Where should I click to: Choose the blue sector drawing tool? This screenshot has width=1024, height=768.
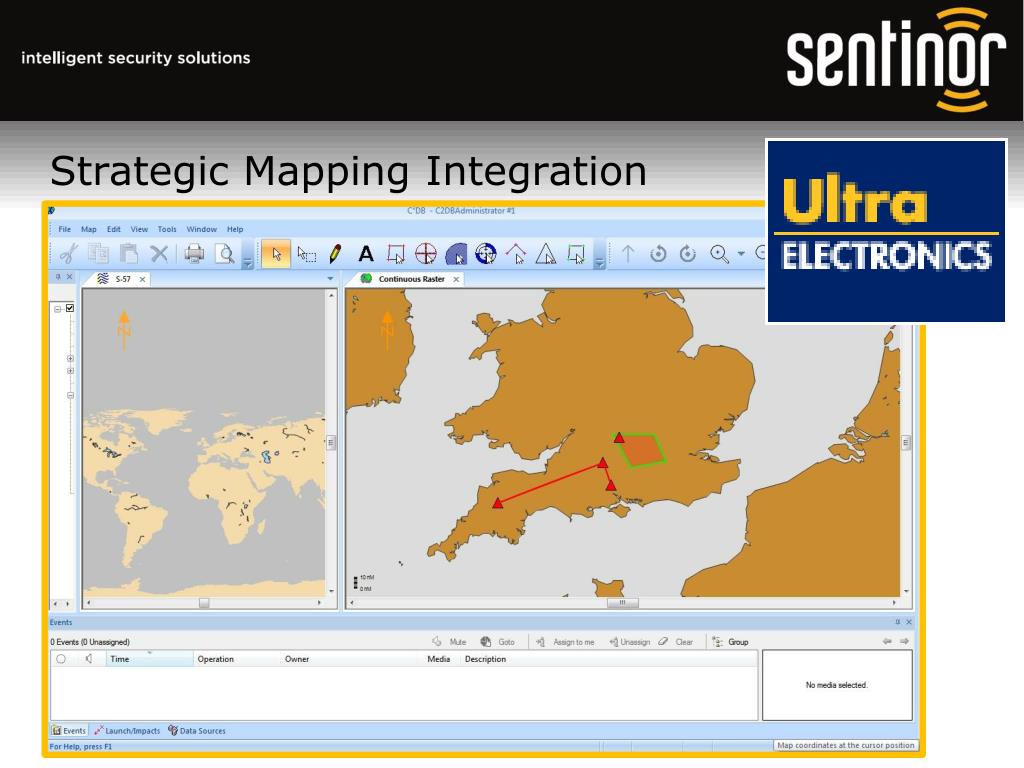click(456, 253)
